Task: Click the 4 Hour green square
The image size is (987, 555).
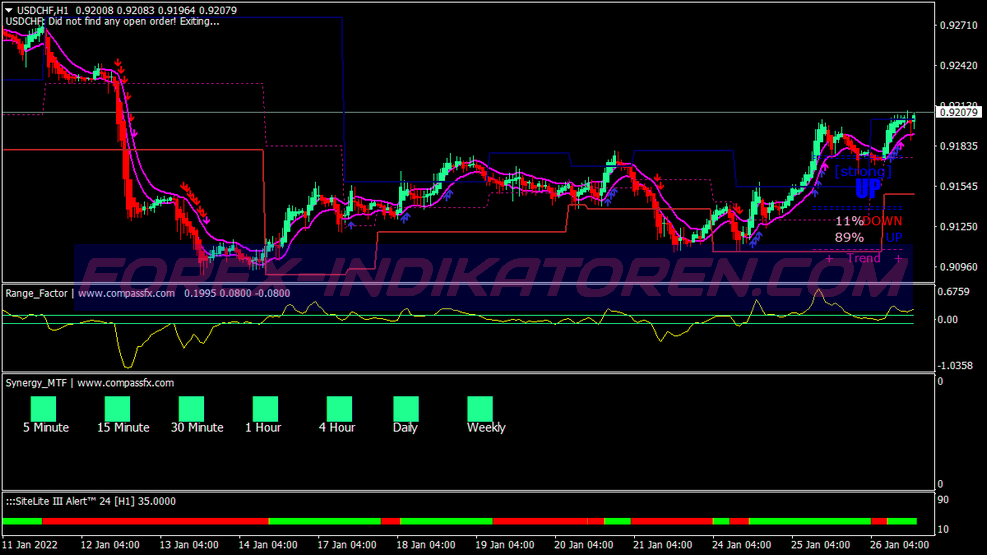Action: coord(339,408)
